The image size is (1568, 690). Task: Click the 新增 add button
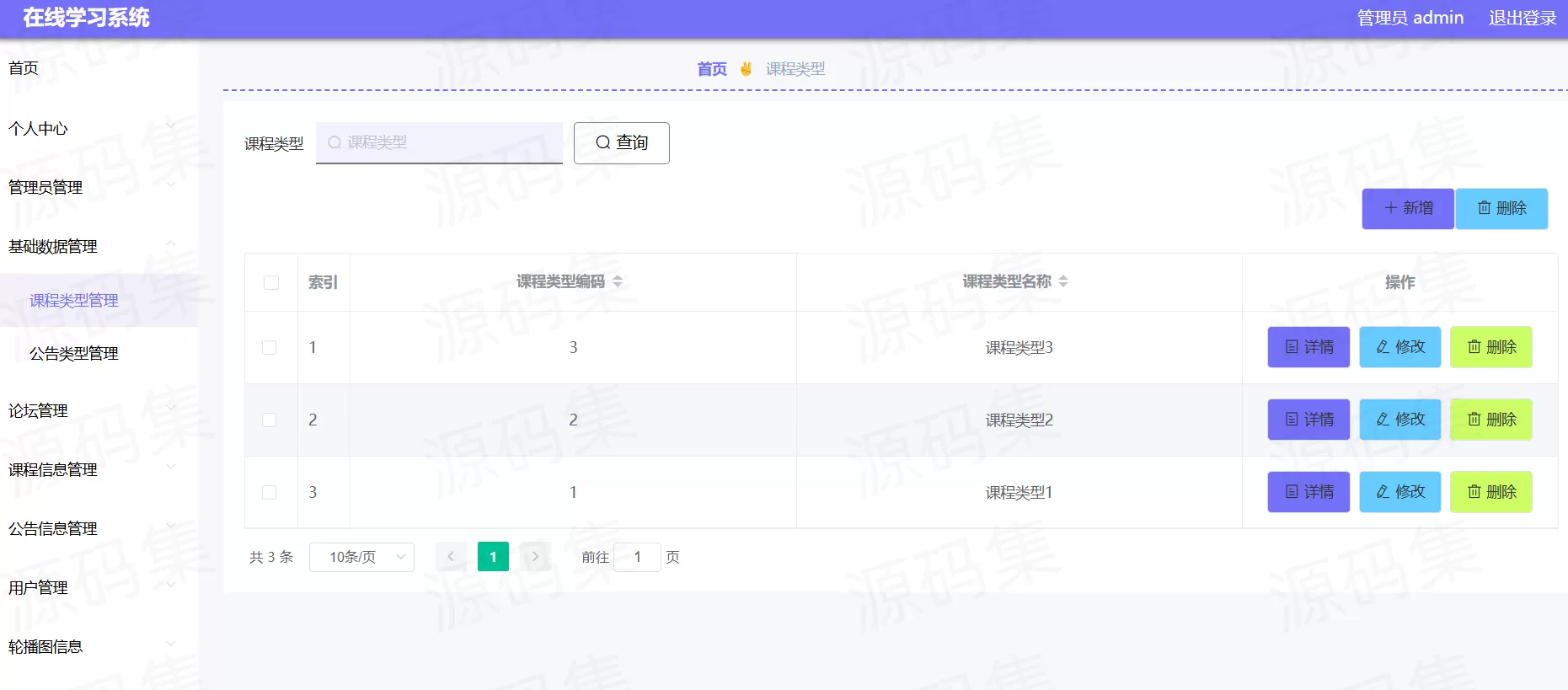[1408, 208]
